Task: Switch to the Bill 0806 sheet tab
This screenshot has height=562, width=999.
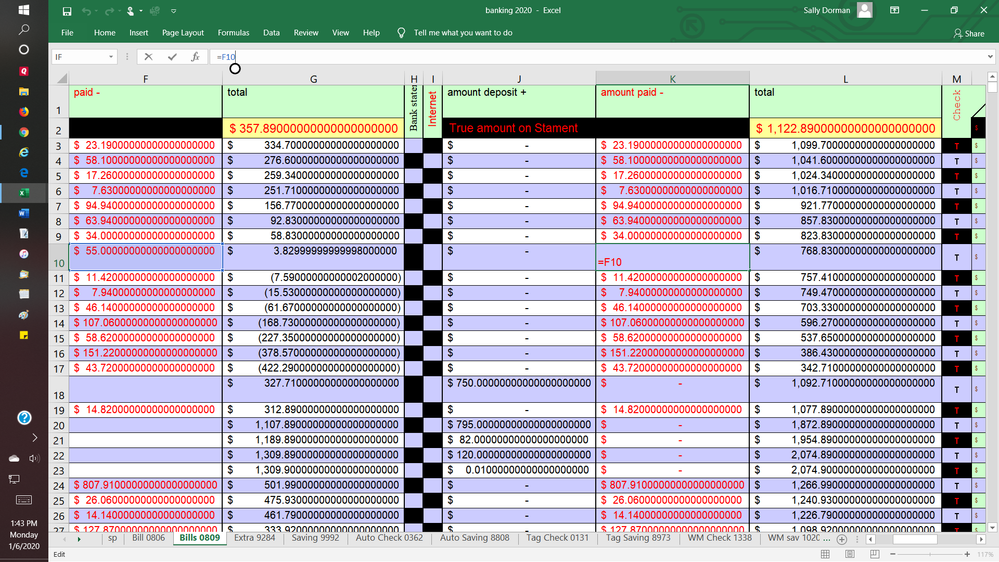Action: point(148,538)
